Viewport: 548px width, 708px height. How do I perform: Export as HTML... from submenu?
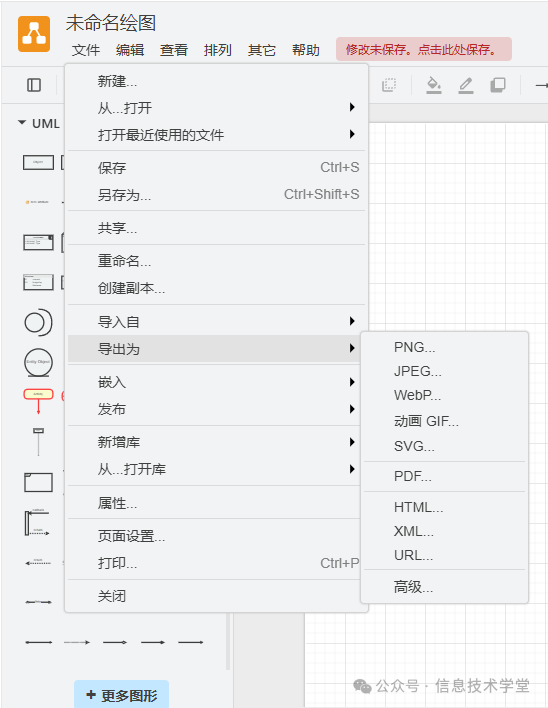coord(445,507)
